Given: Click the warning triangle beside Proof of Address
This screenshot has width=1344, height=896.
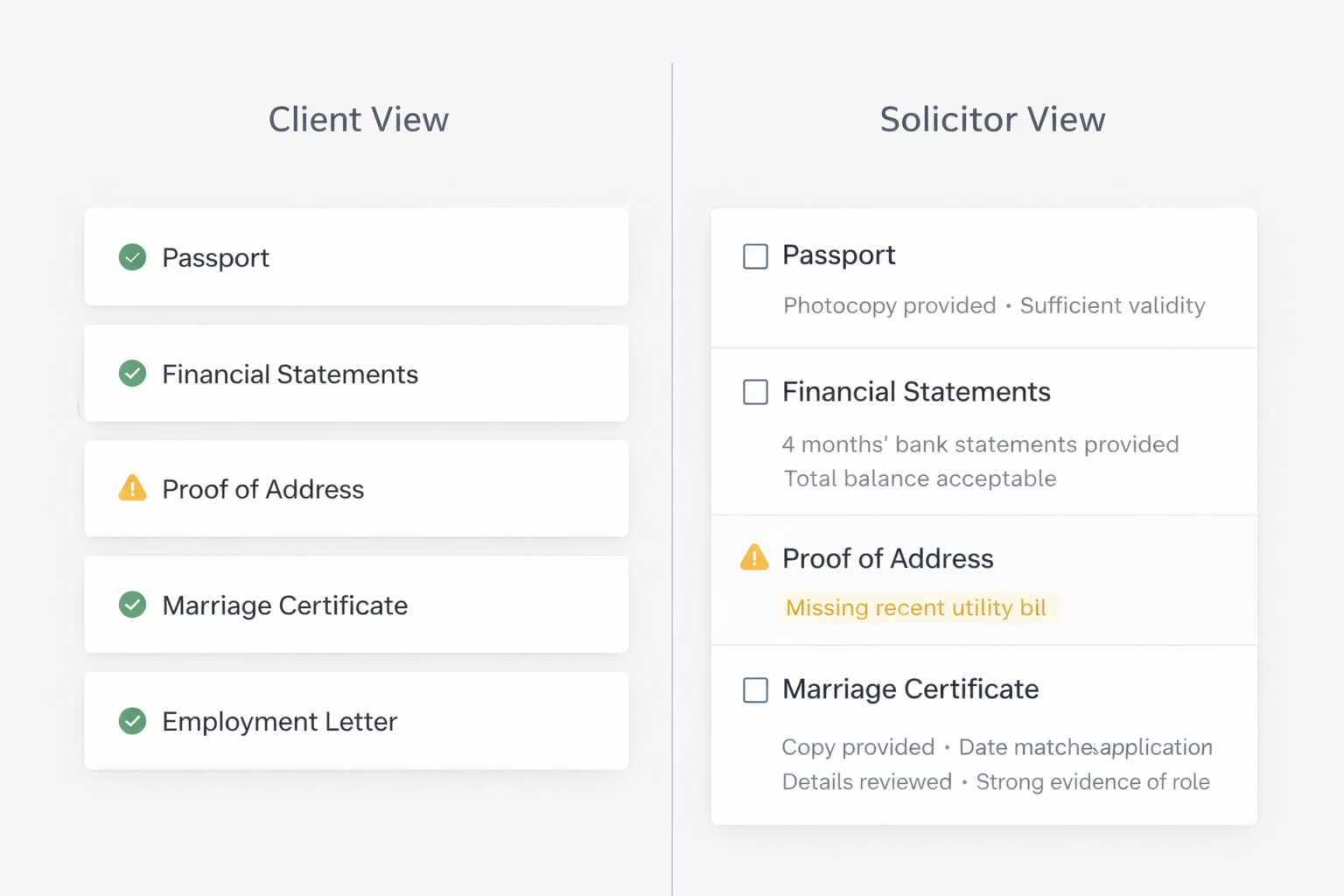Looking at the screenshot, I should tap(132, 489).
